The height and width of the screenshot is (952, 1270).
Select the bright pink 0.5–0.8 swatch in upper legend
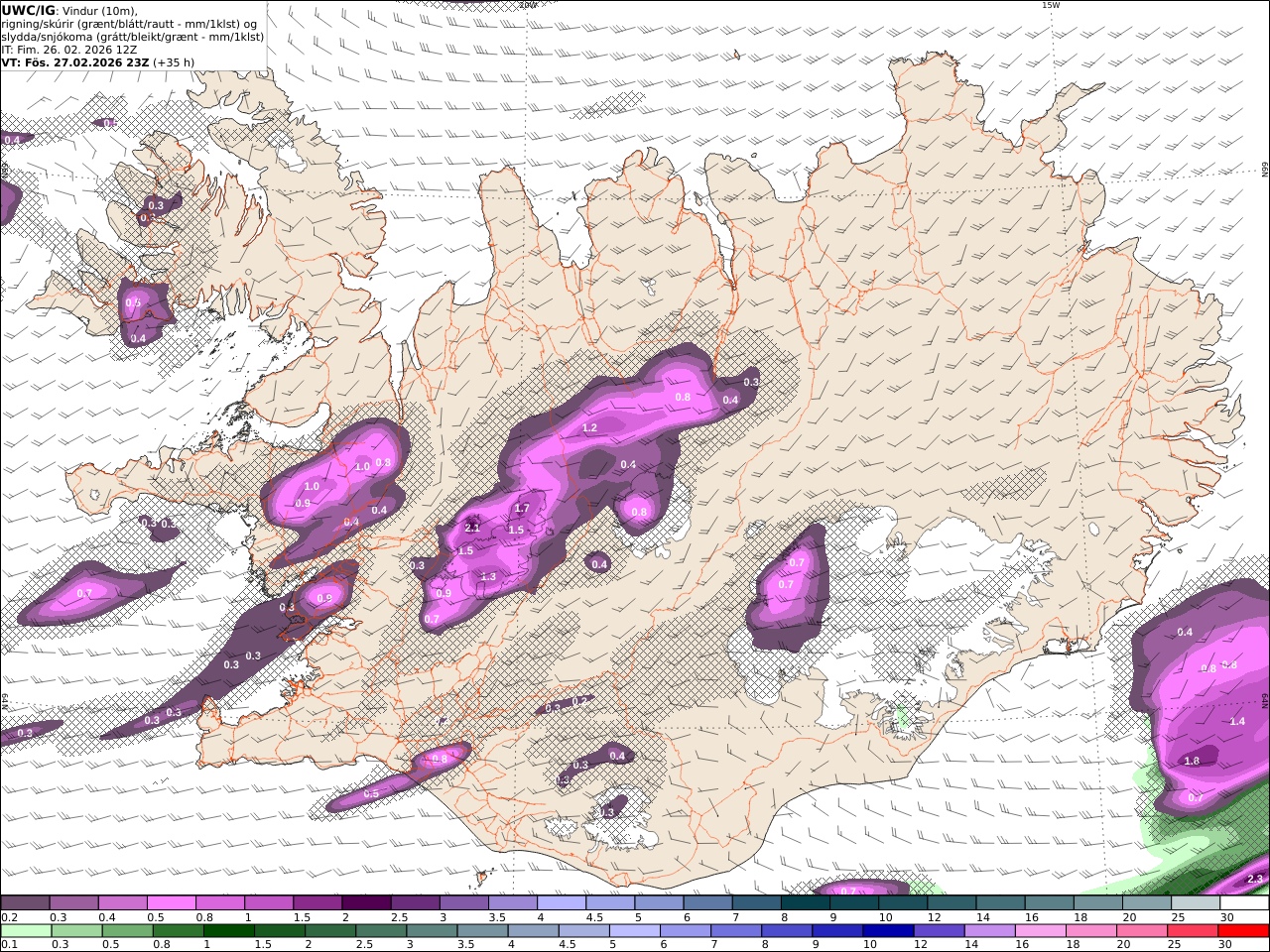click(x=171, y=903)
